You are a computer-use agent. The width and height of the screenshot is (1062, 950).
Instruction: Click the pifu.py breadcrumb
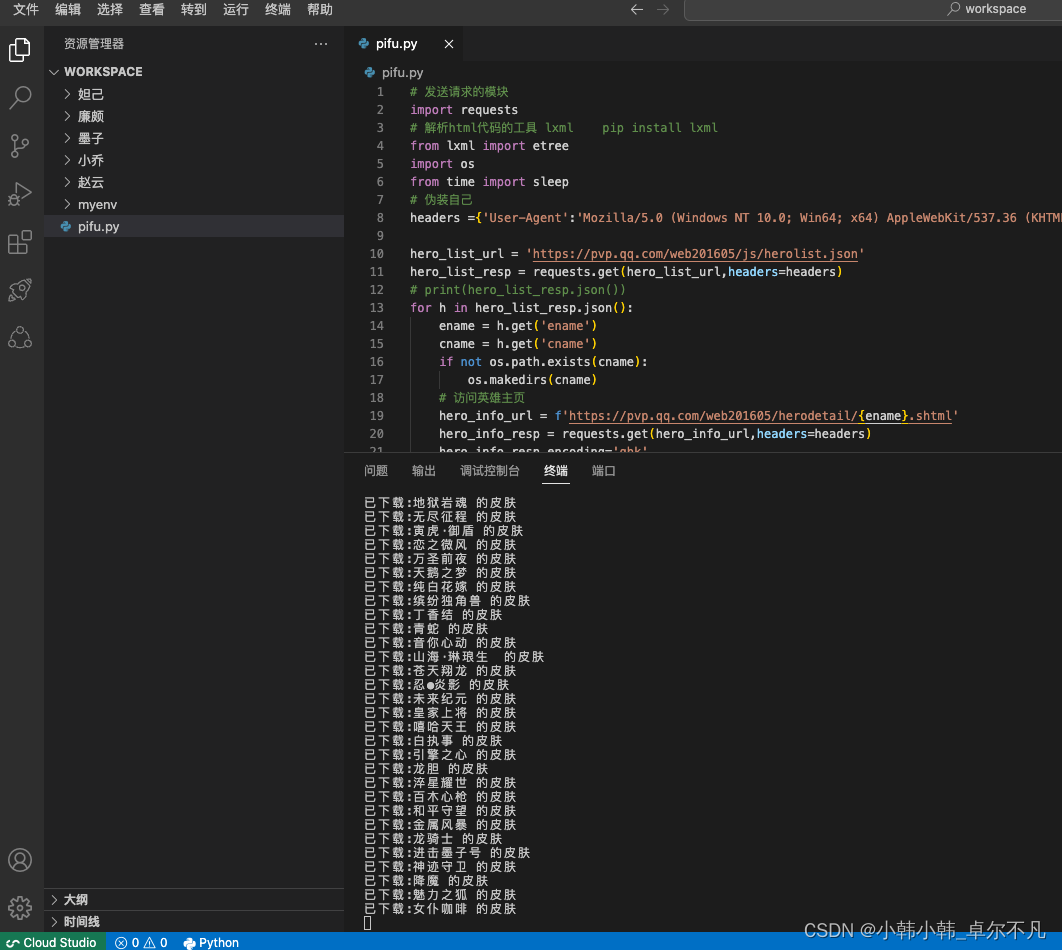pos(394,72)
